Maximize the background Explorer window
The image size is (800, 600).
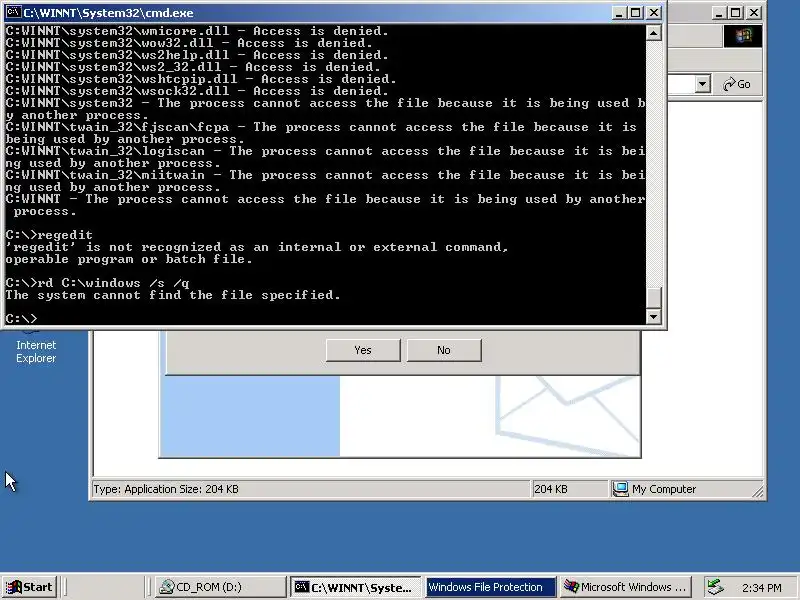(x=736, y=12)
